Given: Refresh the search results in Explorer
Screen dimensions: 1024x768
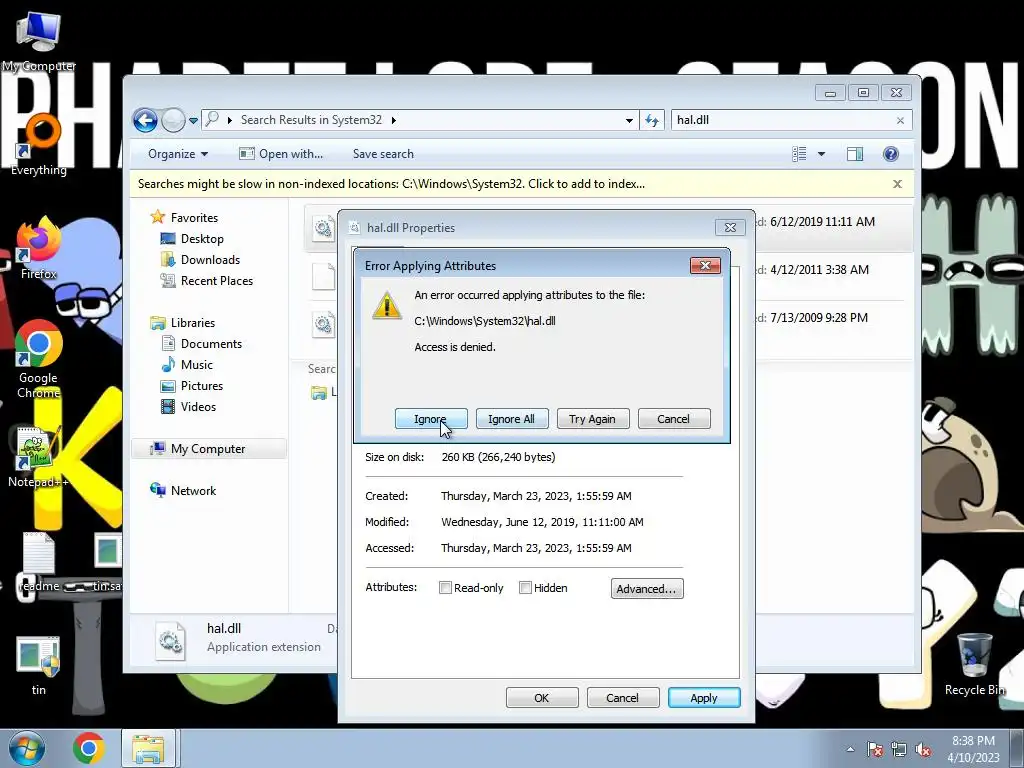Looking at the screenshot, I should [x=652, y=120].
